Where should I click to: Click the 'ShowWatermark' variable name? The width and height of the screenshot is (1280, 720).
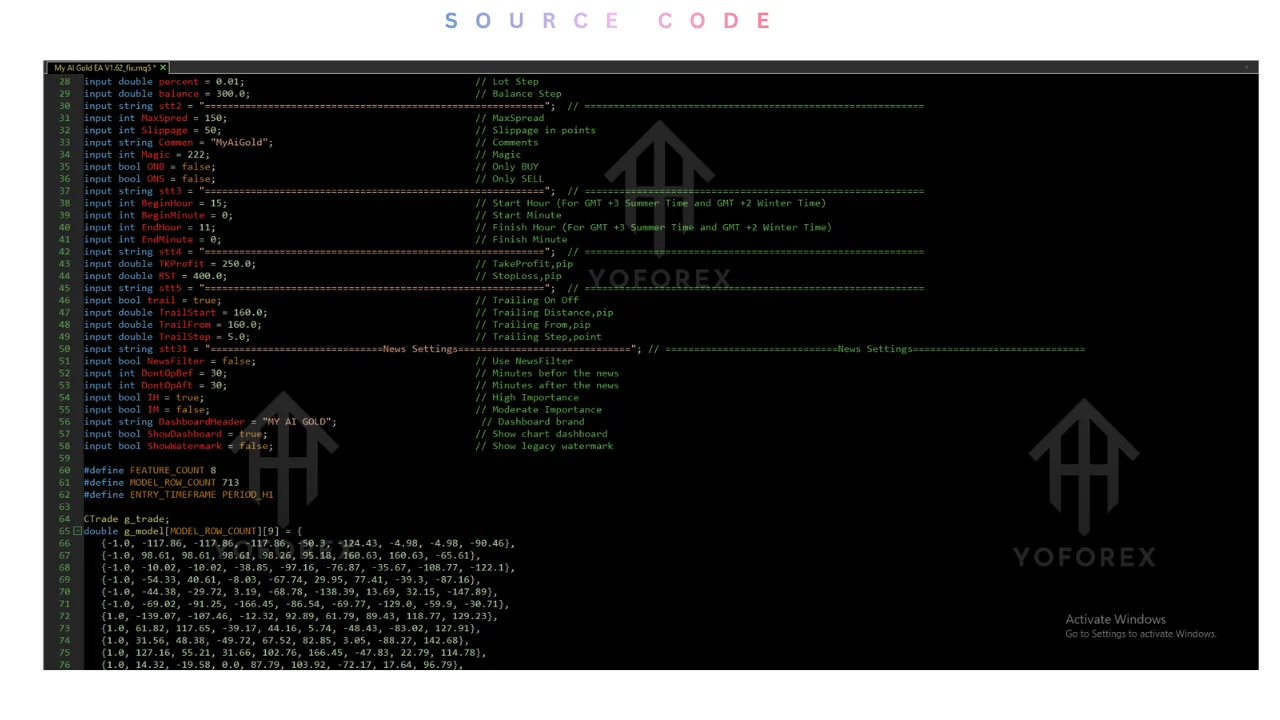click(x=185, y=446)
